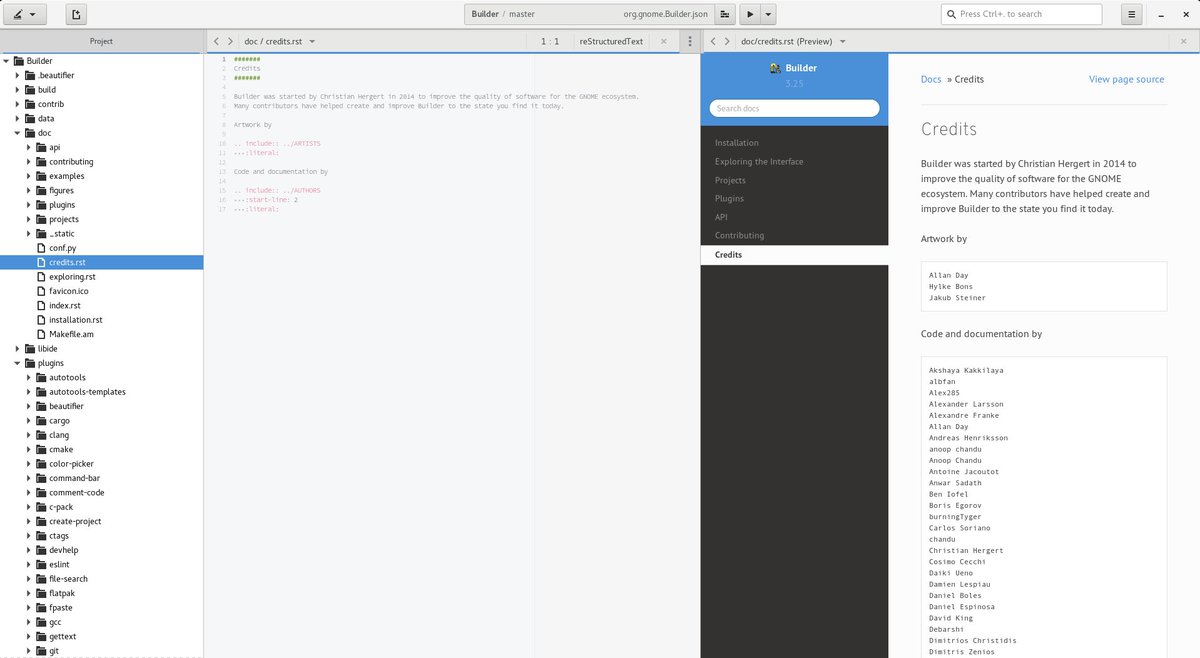The width and height of the screenshot is (1200, 658).
Task: Click the clang folder icon
Action: [x=41, y=435]
